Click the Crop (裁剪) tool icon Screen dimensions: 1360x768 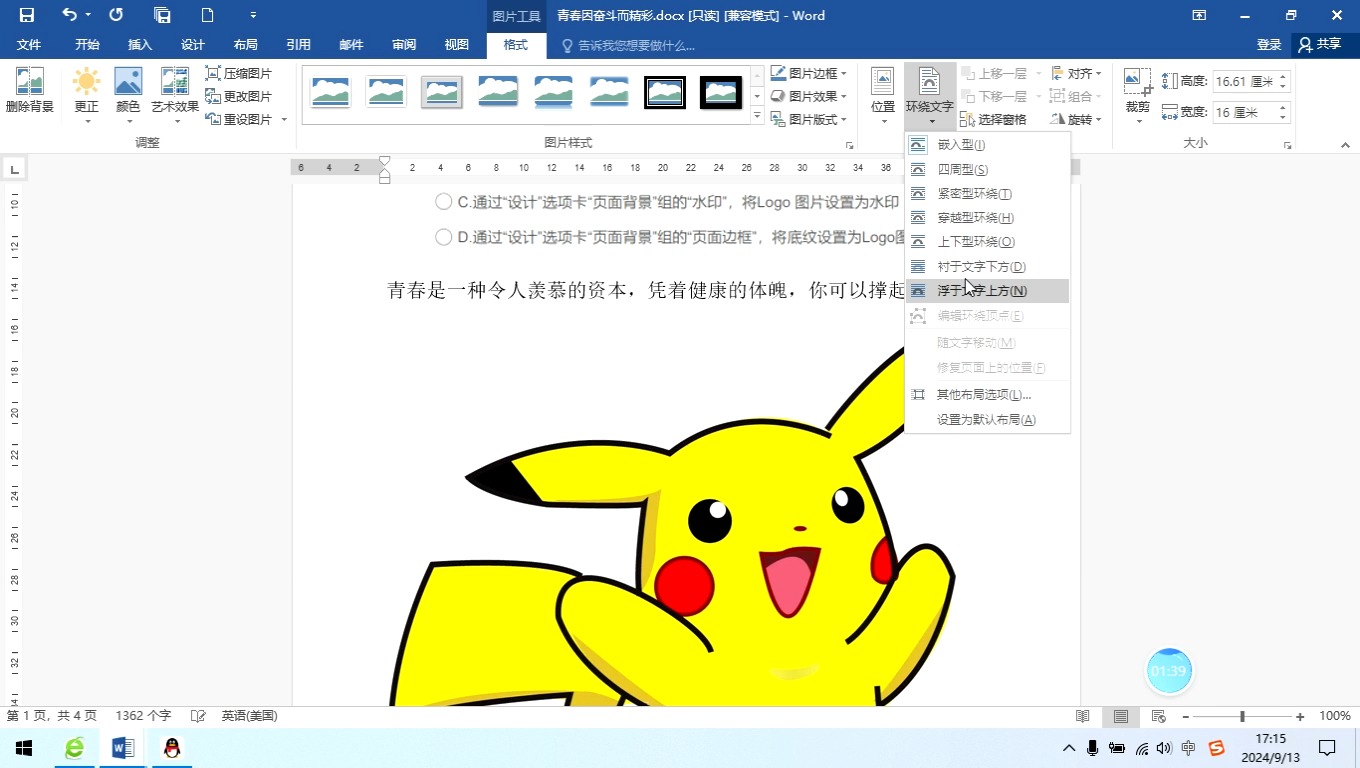(1137, 81)
